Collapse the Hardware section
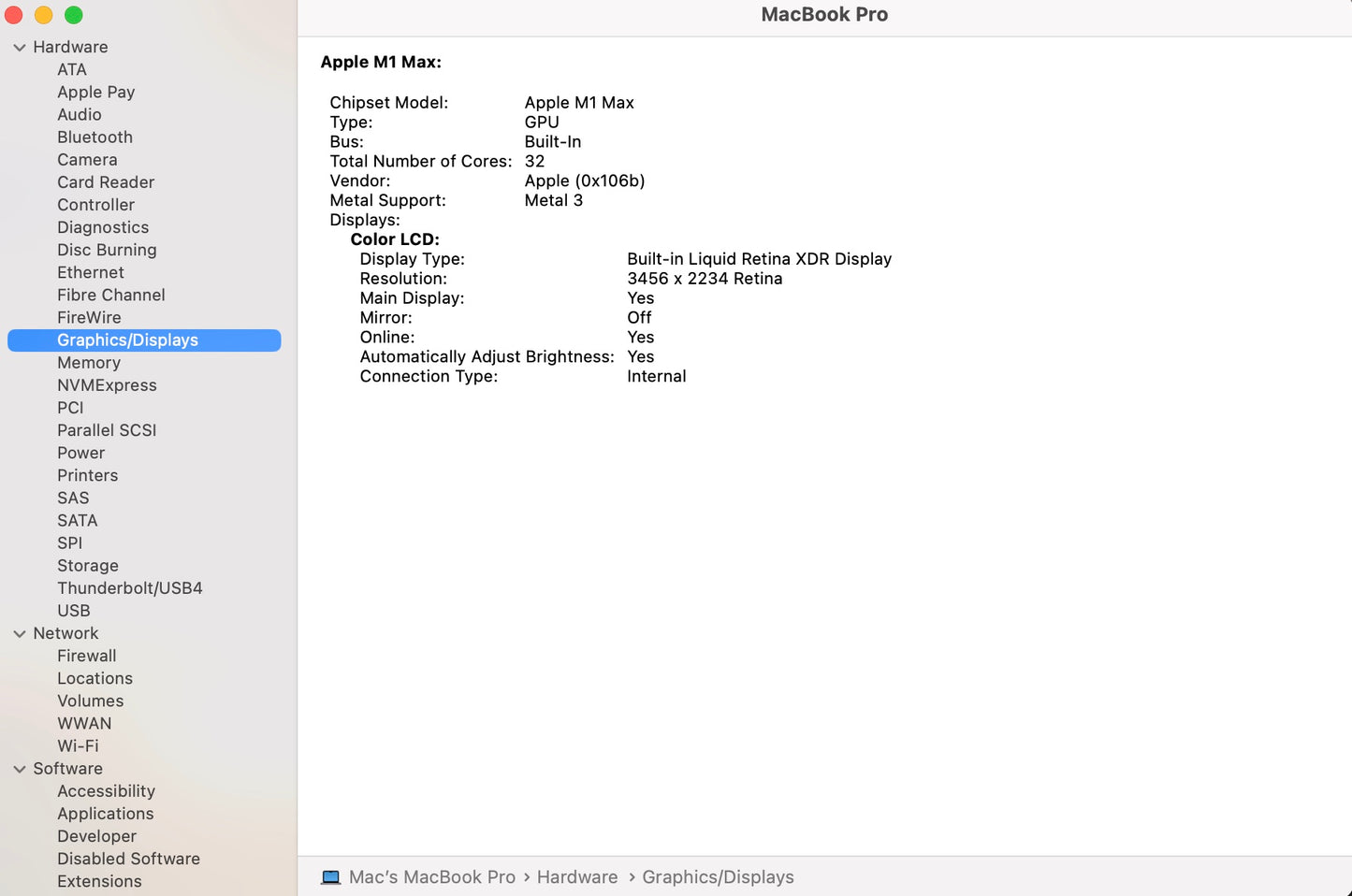Screen dimensions: 1352x896 (x=19, y=48)
